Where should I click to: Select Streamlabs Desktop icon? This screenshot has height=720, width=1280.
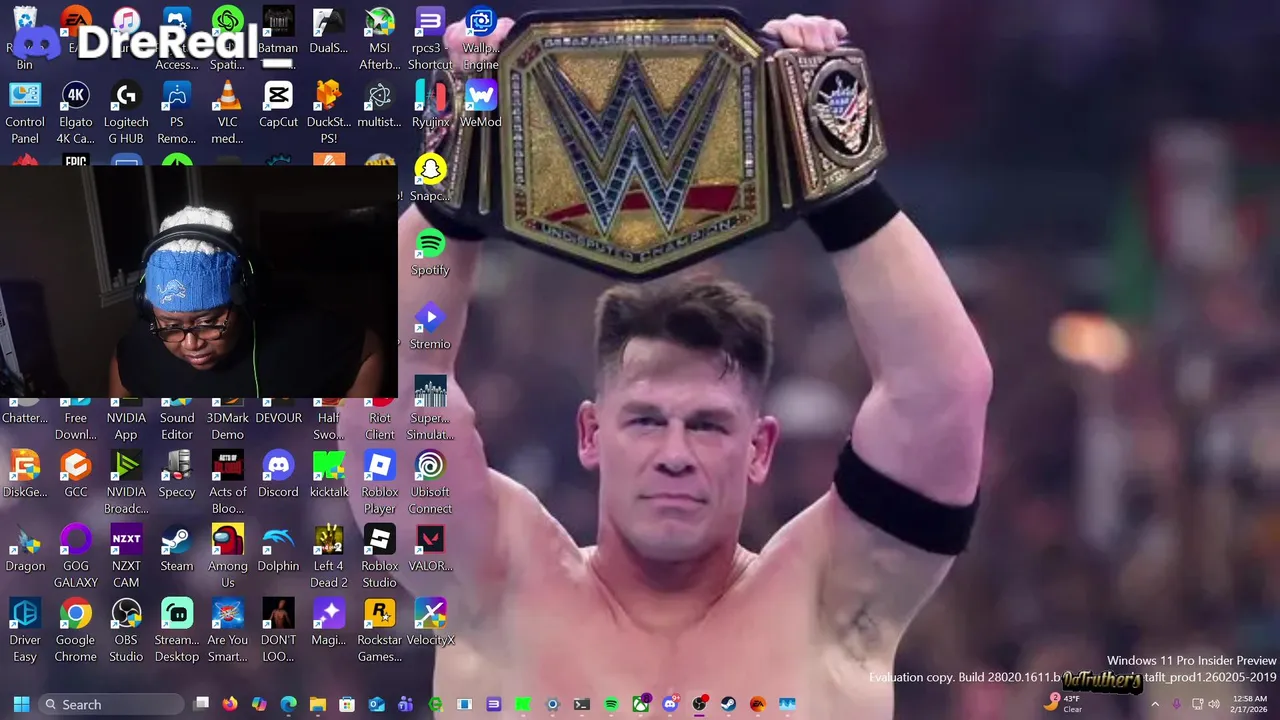coord(177,631)
